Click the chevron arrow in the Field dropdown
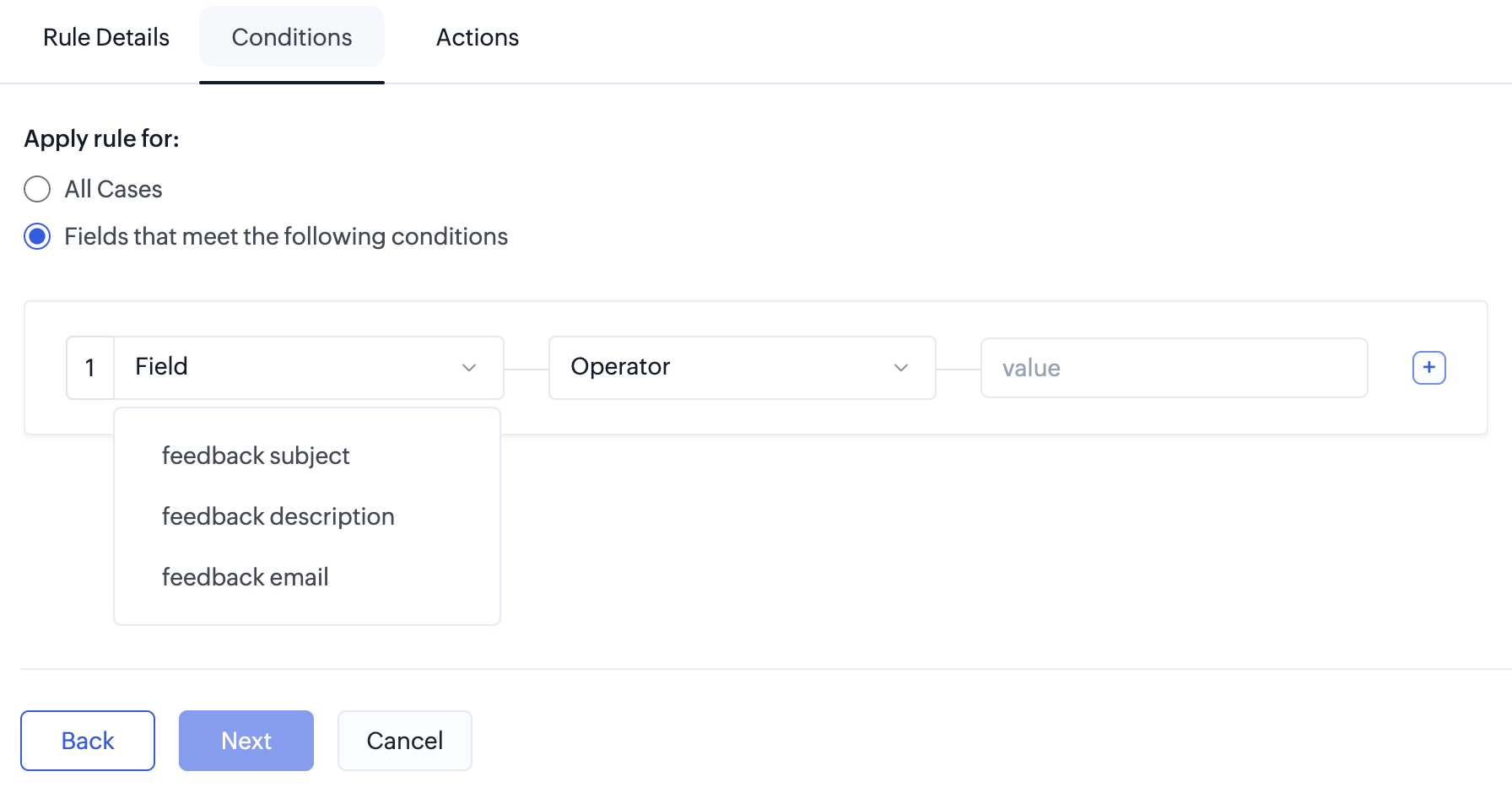 (469, 368)
